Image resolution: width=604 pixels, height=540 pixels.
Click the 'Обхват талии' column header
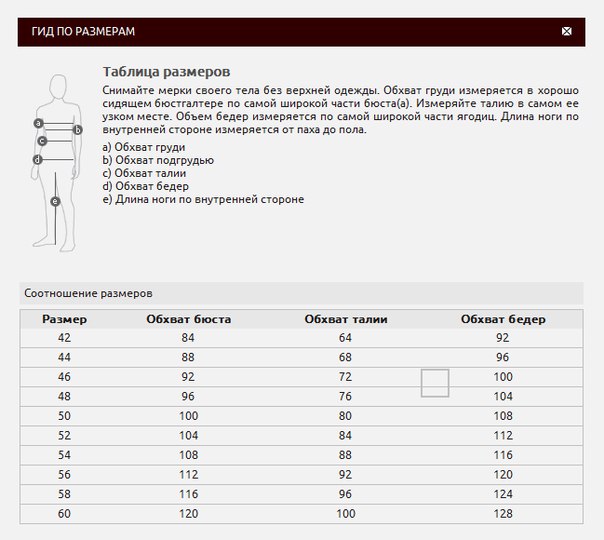click(346, 319)
